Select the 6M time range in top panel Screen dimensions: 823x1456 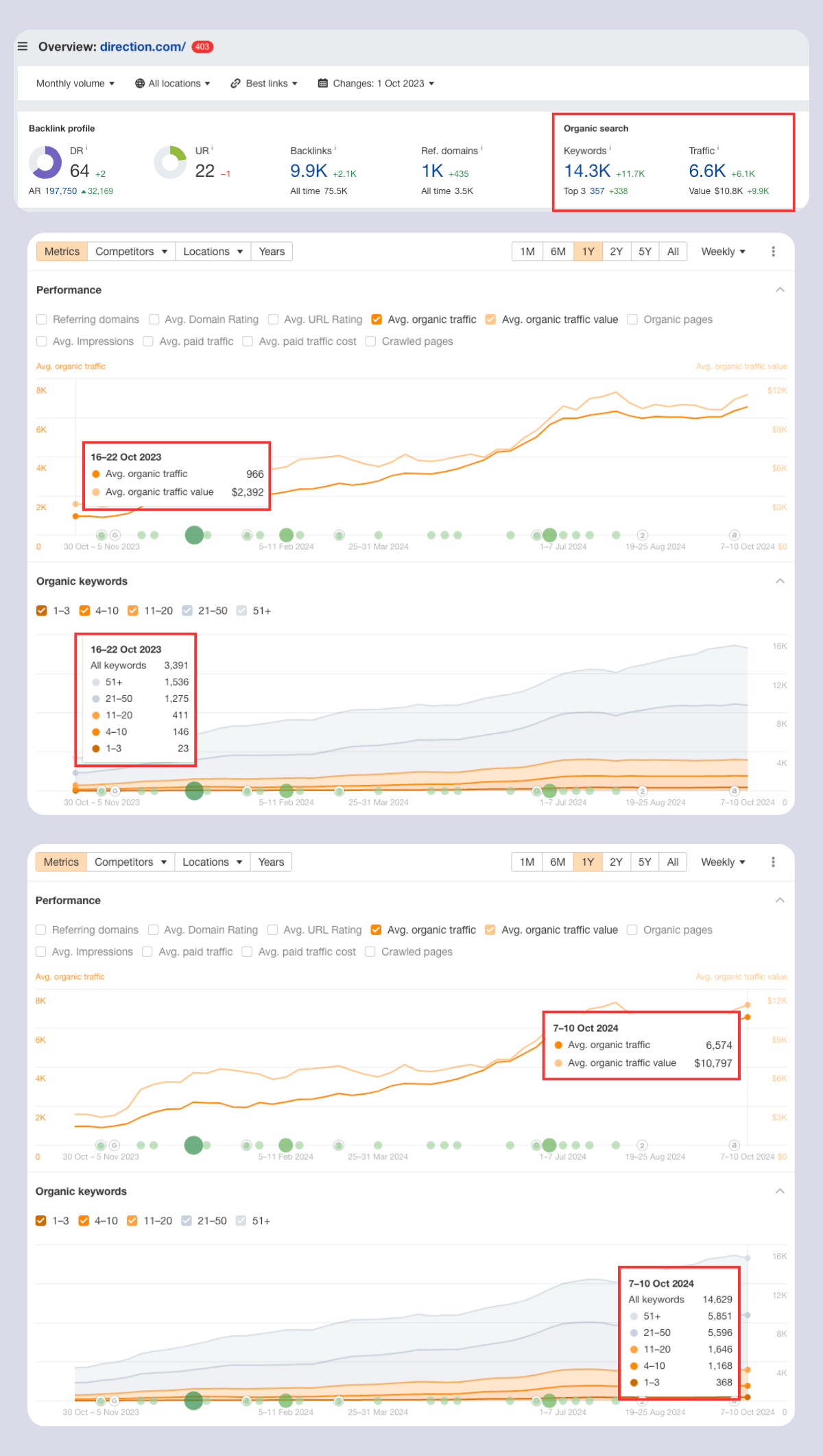[558, 252]
